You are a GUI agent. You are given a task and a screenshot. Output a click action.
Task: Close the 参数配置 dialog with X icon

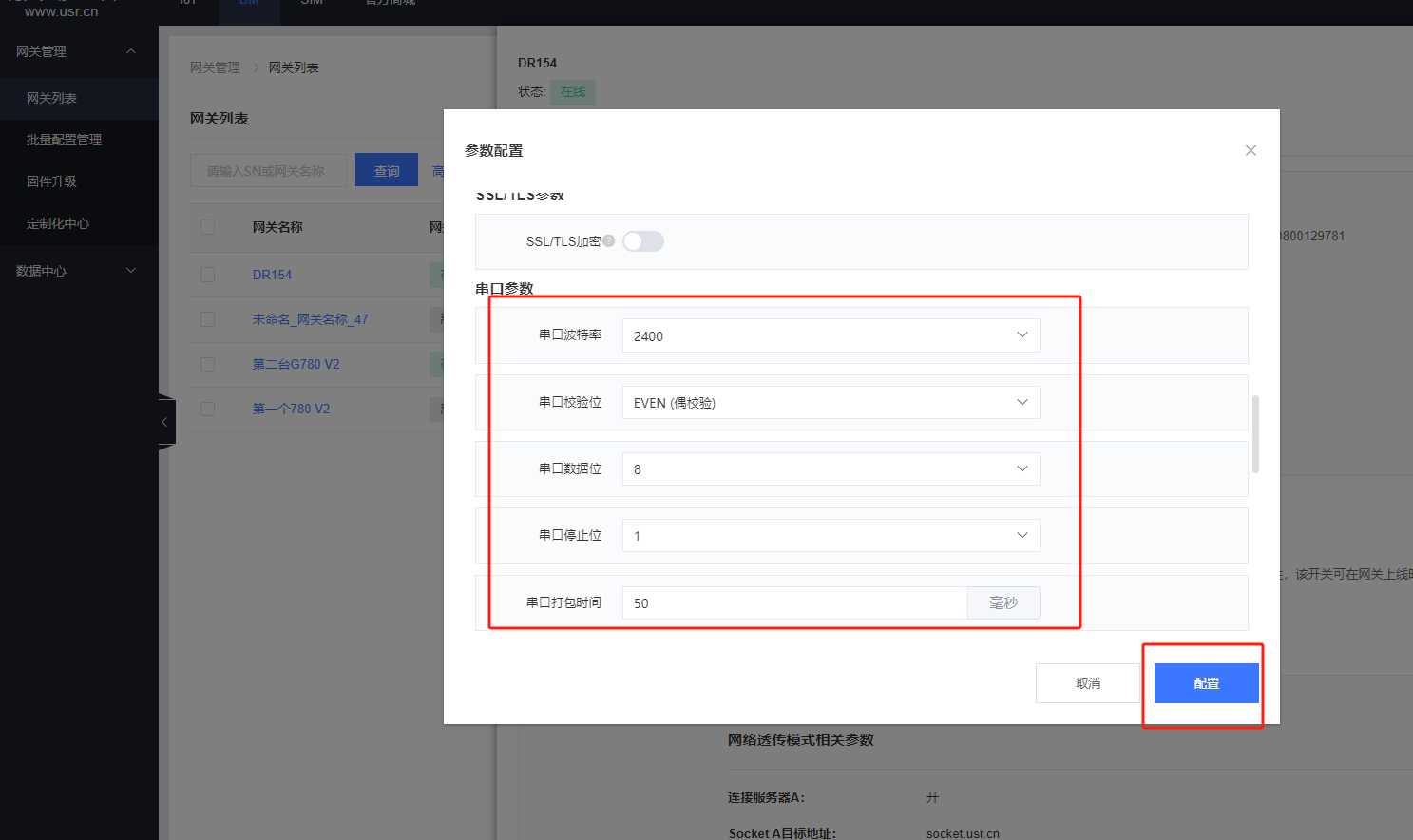1251,150
